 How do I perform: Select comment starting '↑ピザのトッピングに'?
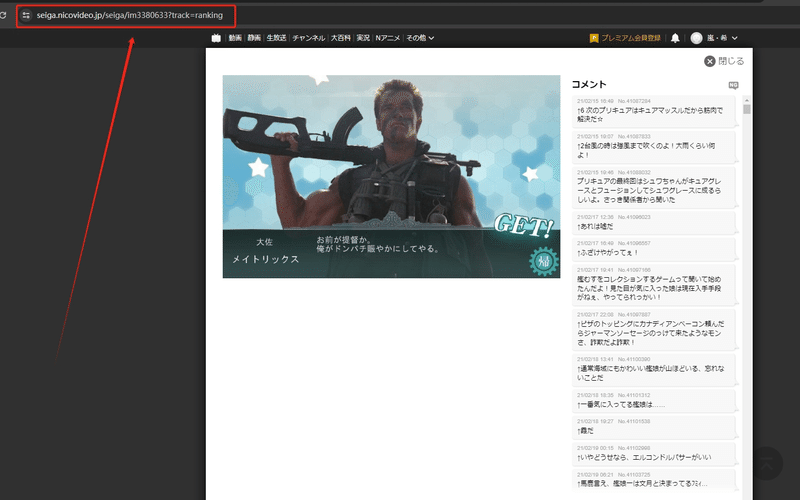(654, 329)
